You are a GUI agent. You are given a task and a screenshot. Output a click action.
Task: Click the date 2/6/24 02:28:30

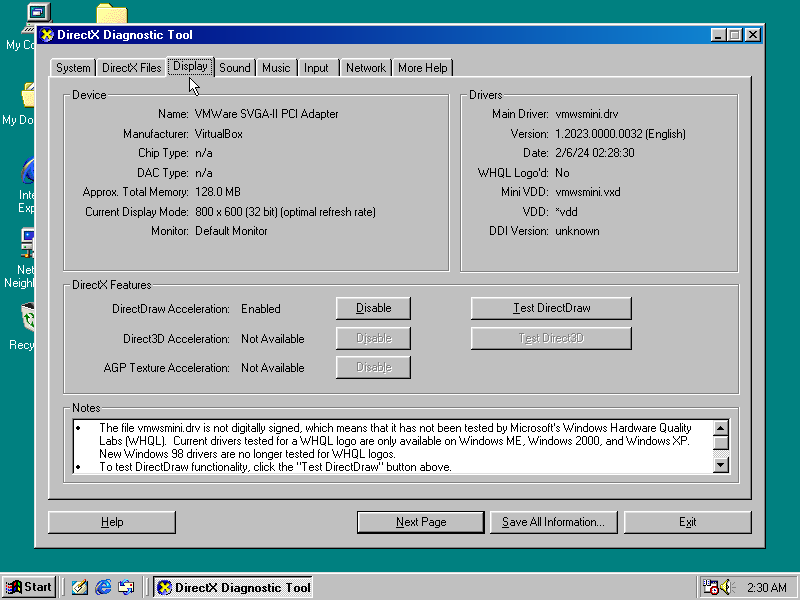pyautogui.click(x=595, y=153)
